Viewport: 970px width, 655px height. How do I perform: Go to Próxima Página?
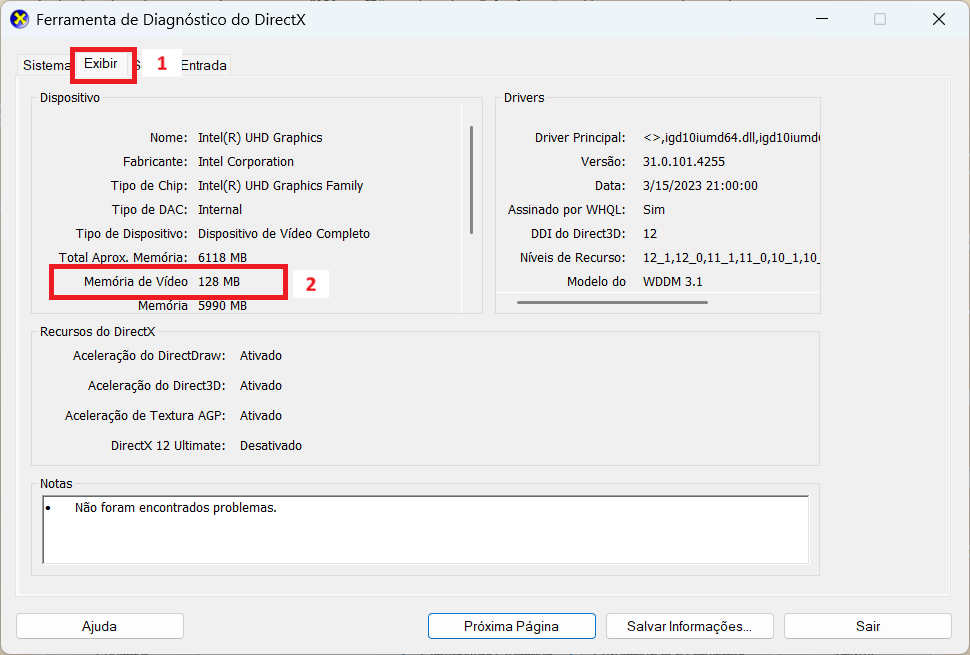pos(512,626)
